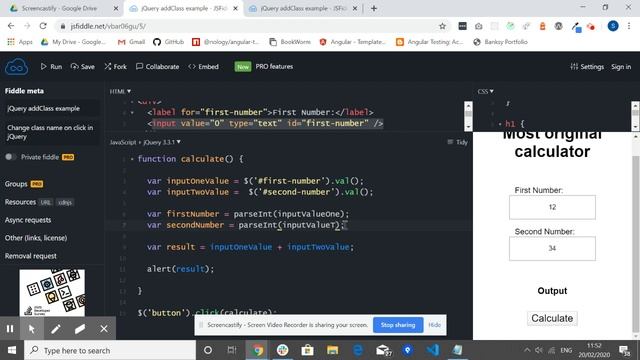Click the JSFiddle cloud logo

coord(16,67)
